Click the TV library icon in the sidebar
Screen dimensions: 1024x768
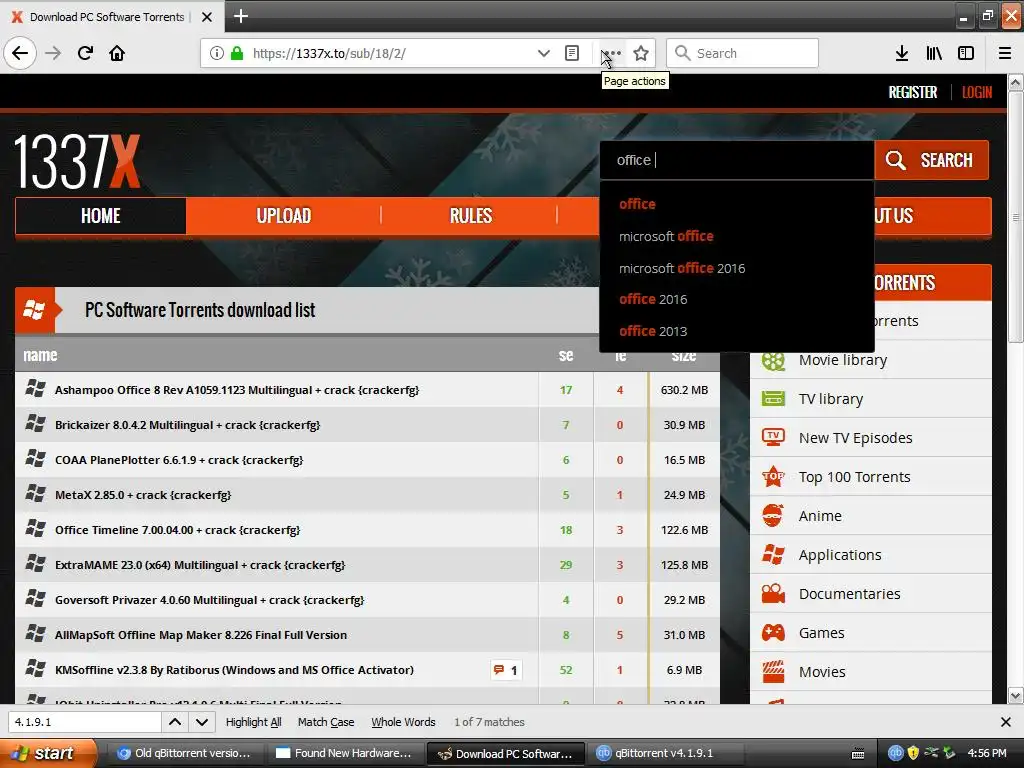point(773,398)
